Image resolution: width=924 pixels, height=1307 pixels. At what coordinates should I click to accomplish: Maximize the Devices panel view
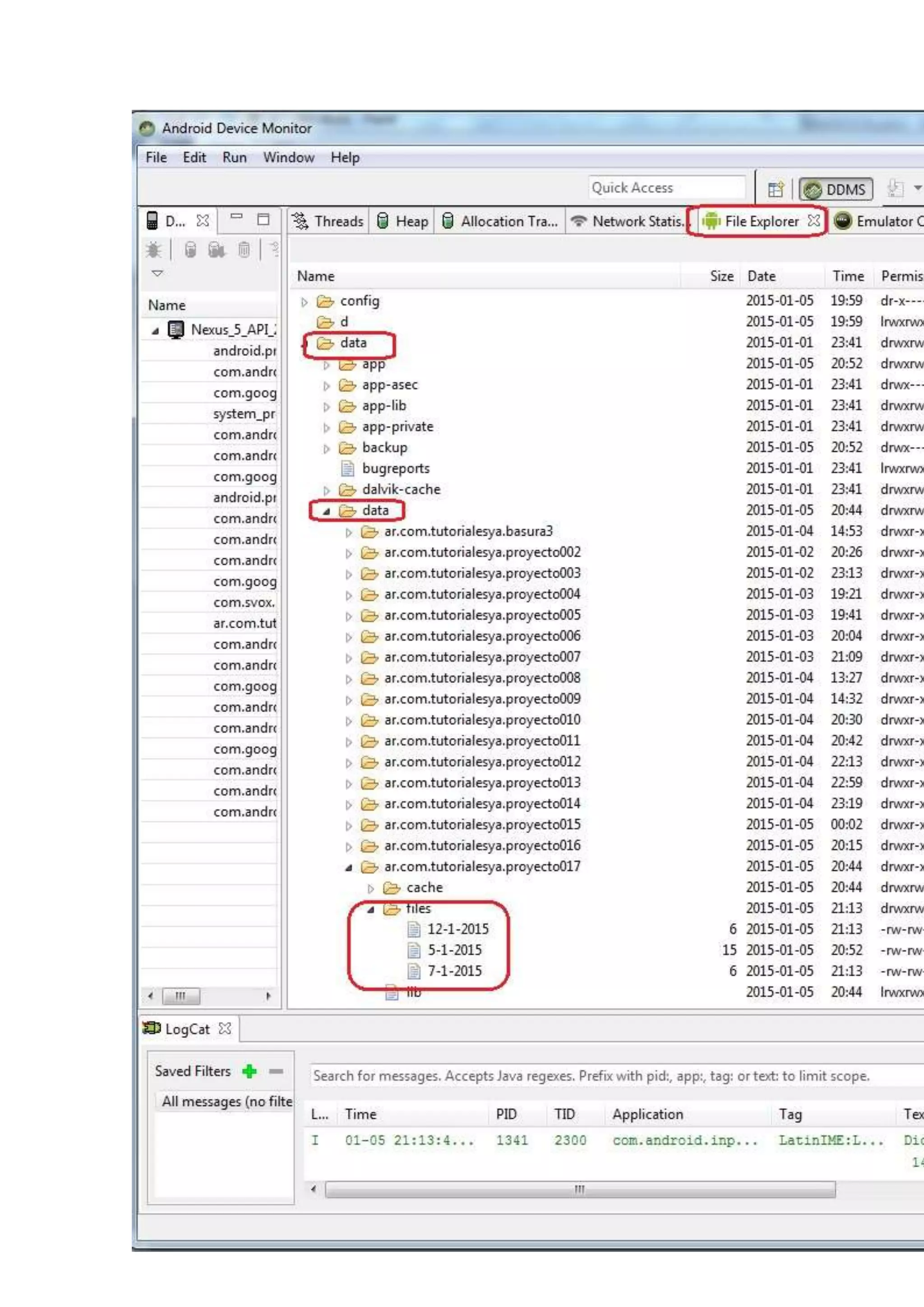click(263, 219)
